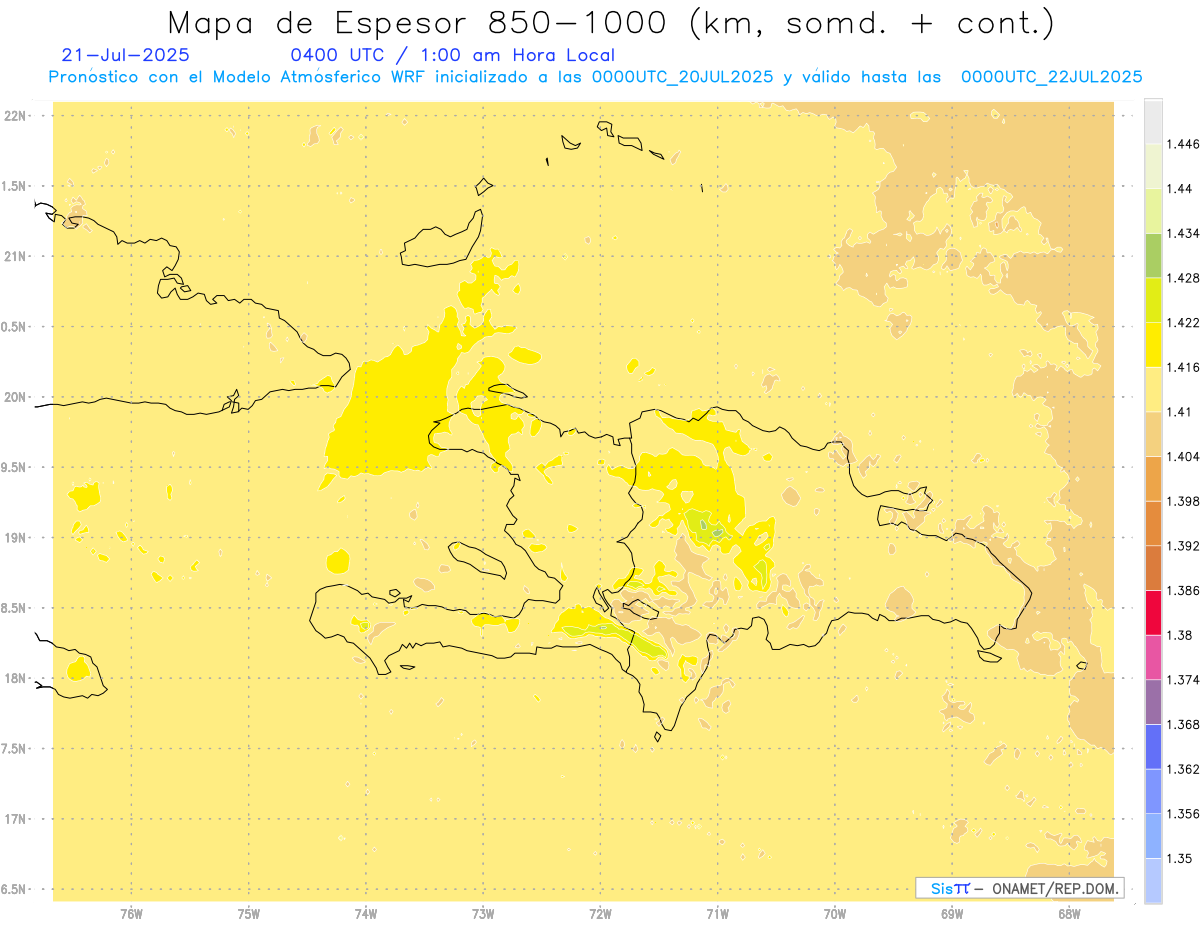Select the '1.404' colorbar value

[x=1182, y=456]
